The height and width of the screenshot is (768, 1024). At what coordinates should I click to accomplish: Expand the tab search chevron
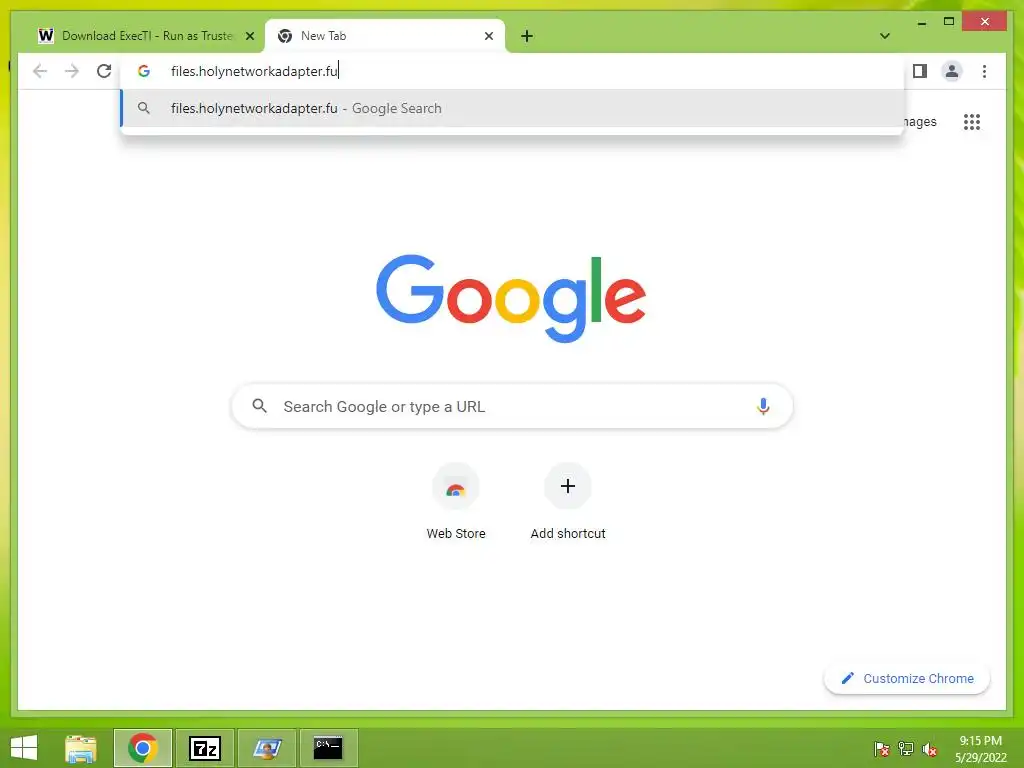pos(884,36)
